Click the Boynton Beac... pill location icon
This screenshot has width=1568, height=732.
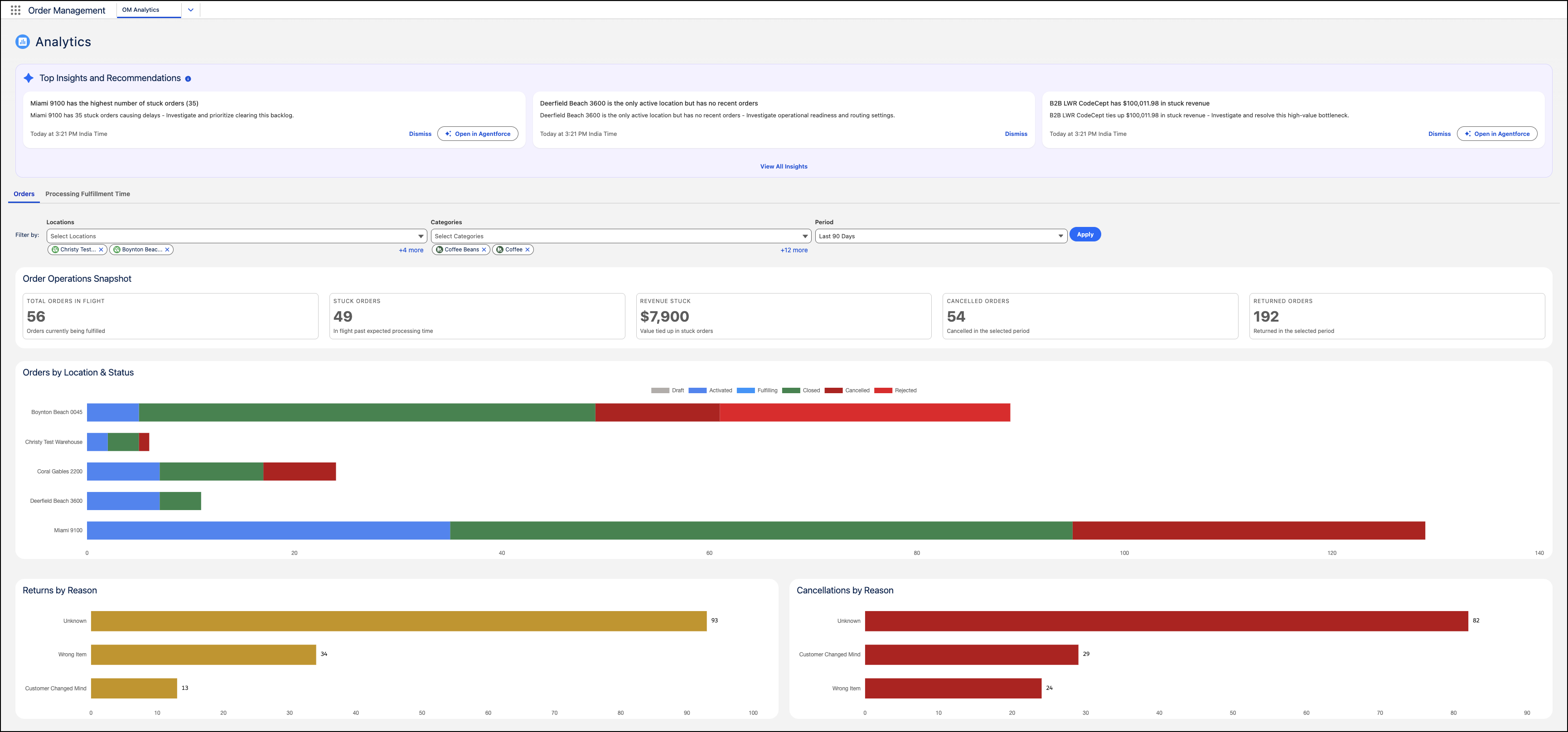tap(117, 250)
